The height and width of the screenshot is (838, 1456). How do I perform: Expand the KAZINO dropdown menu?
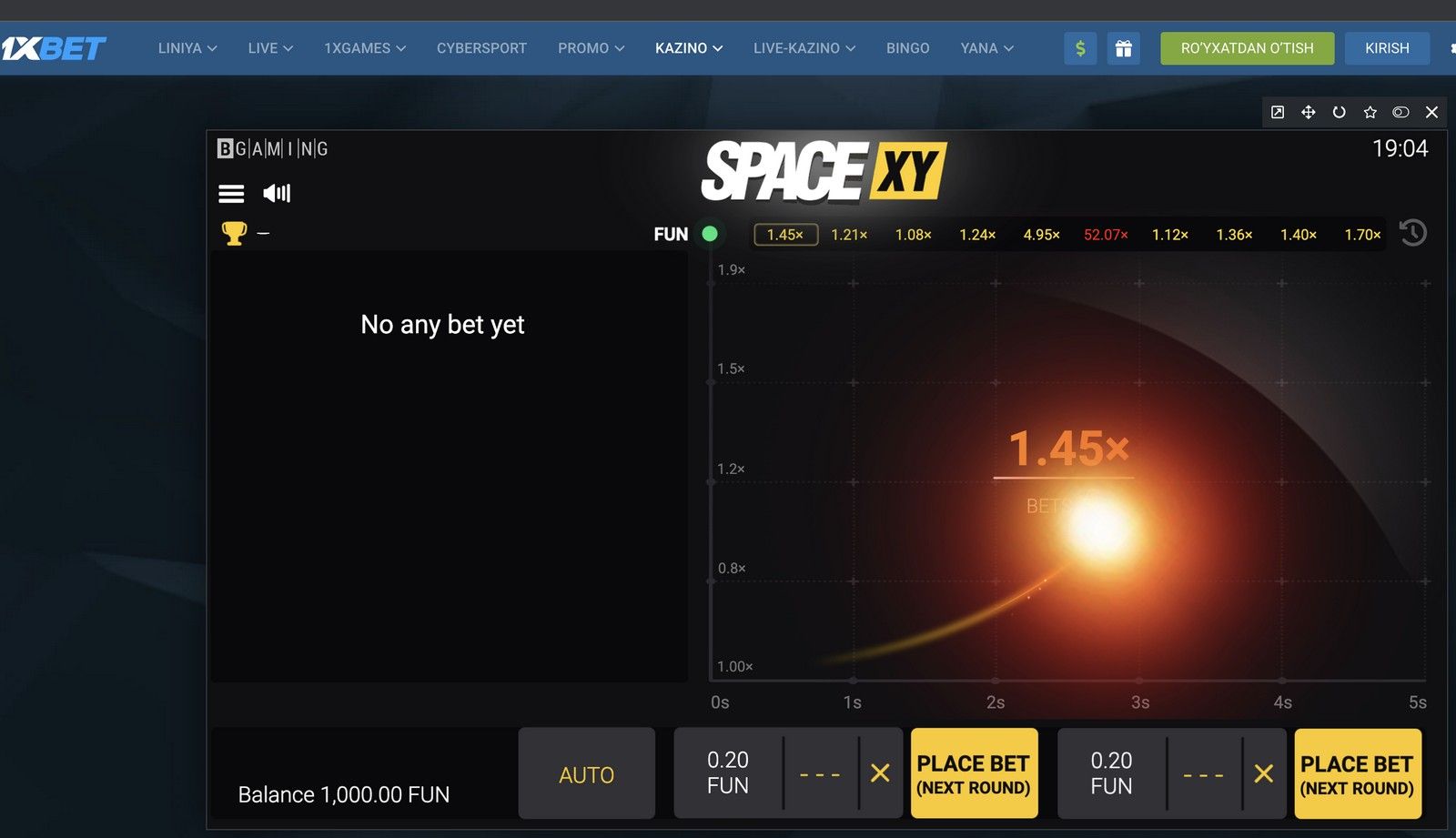point(688,48)
